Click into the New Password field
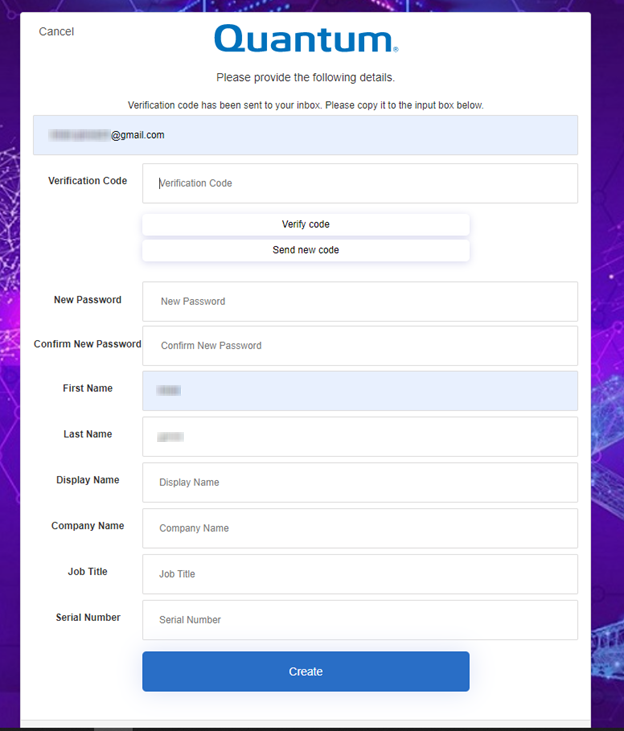 click(x=360, y=301)
